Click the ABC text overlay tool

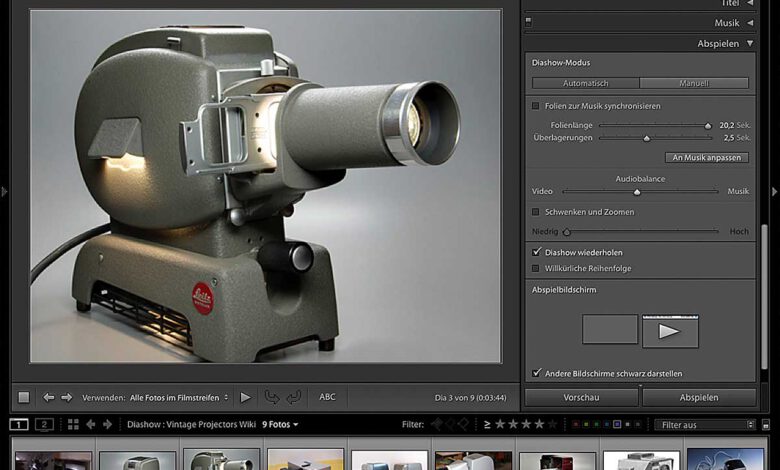(x=327, y=397)
